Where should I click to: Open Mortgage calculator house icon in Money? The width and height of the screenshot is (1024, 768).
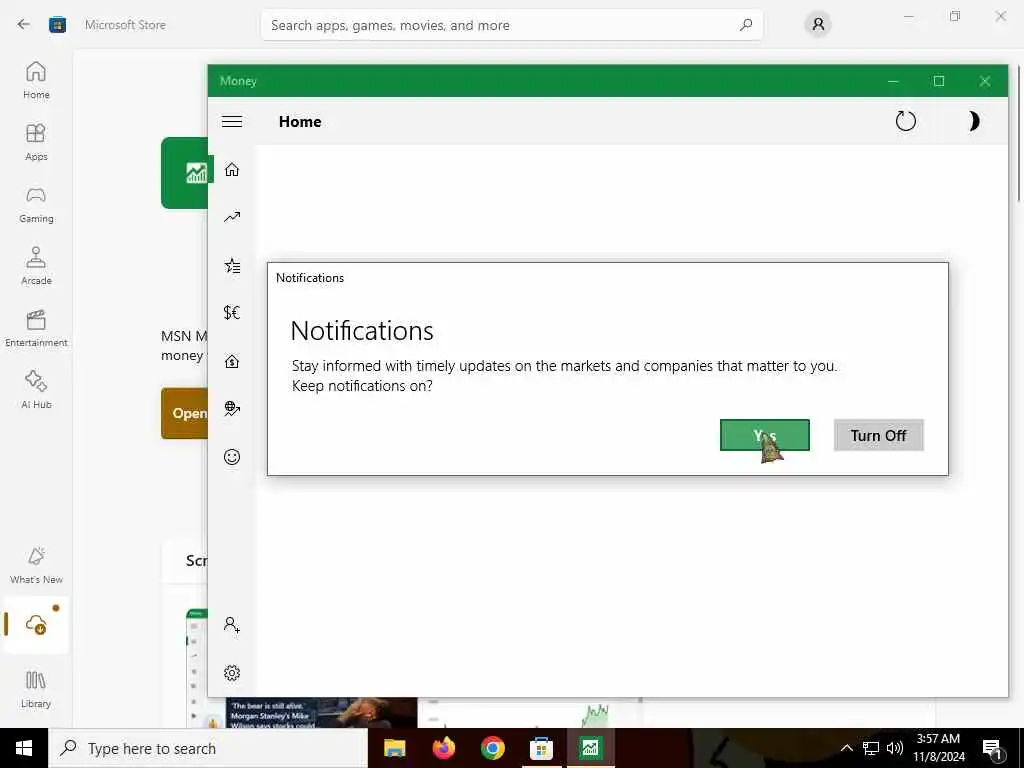[x=232, y=361]
